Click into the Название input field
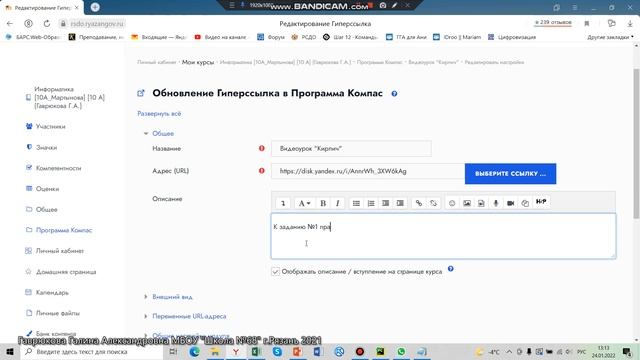The width and height of the screenshot is (640, 360). coord(351,149)
